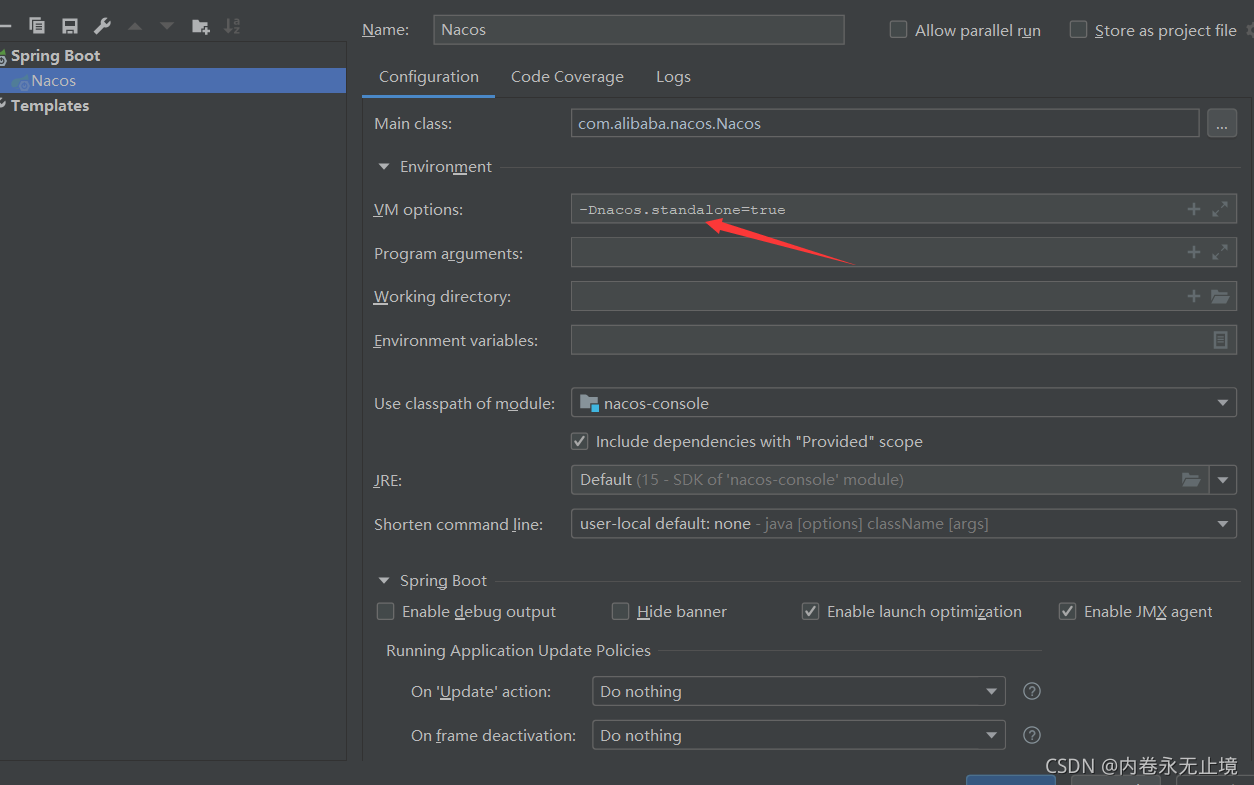The width and height of the screenshot is (1254, 785).
Task: Switch to Configuration tab
Action: 429,77
